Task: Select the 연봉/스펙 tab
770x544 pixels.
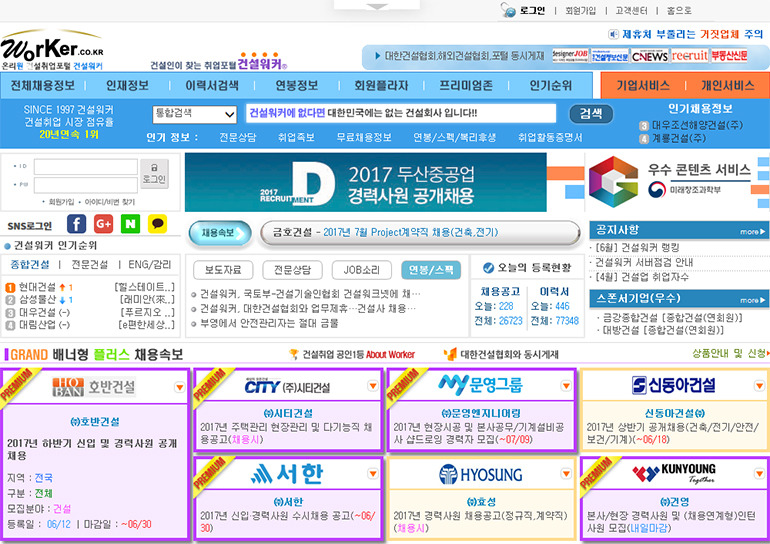Action: [x=431, y=270]
